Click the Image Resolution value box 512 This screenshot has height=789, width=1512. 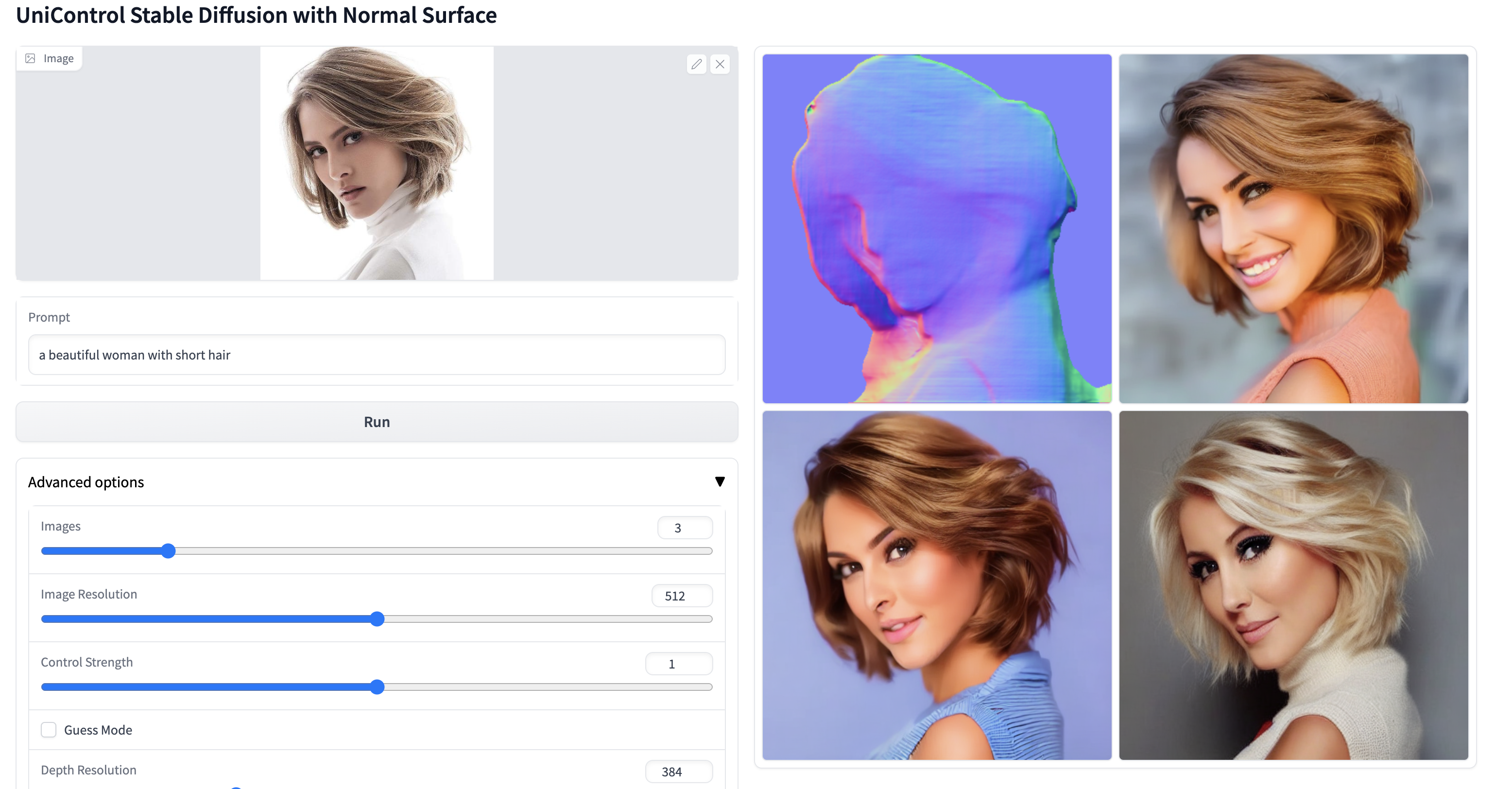[x=682, y=596]
